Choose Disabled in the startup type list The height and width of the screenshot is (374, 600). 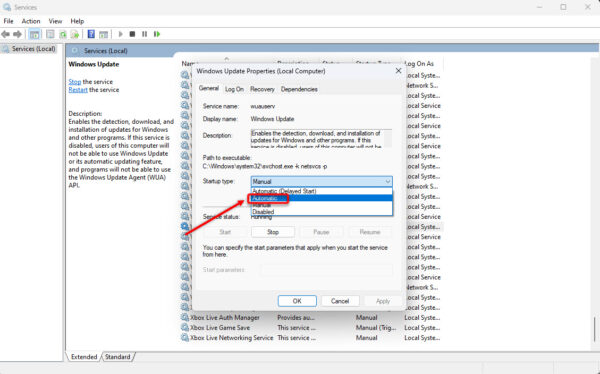click(321, 212)
